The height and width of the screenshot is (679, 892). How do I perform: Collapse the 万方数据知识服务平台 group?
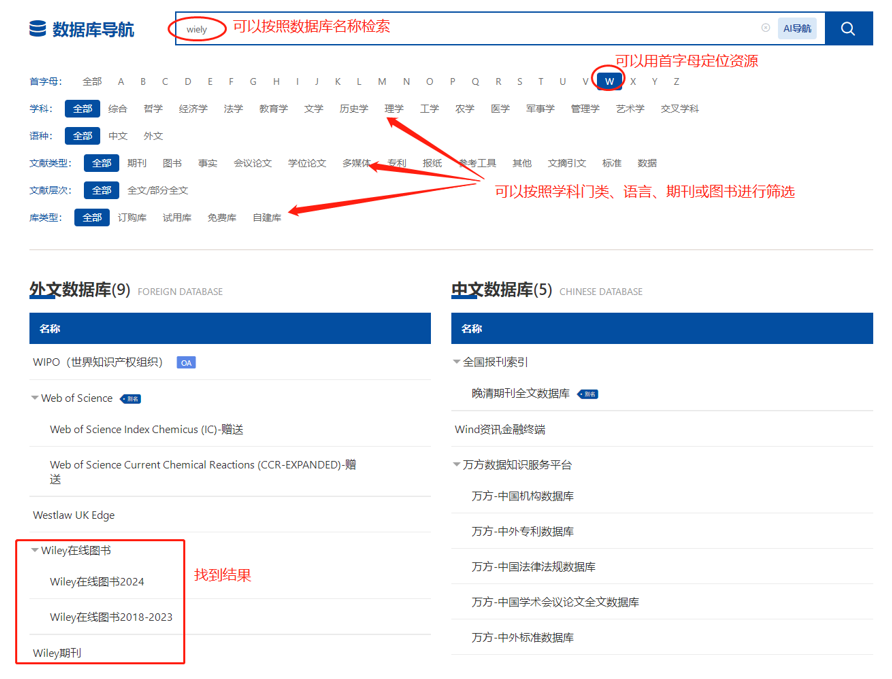pos(457,465)
